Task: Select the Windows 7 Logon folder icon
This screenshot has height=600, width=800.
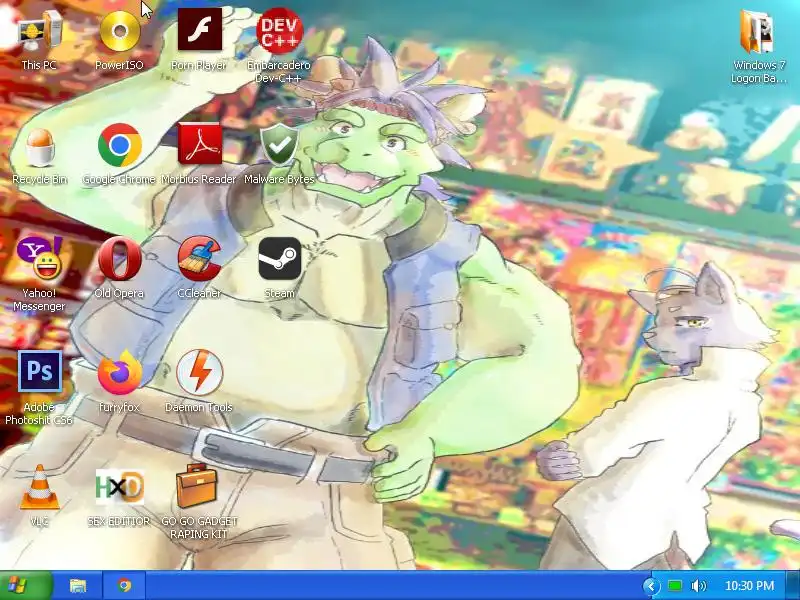Action: (758, 32)
